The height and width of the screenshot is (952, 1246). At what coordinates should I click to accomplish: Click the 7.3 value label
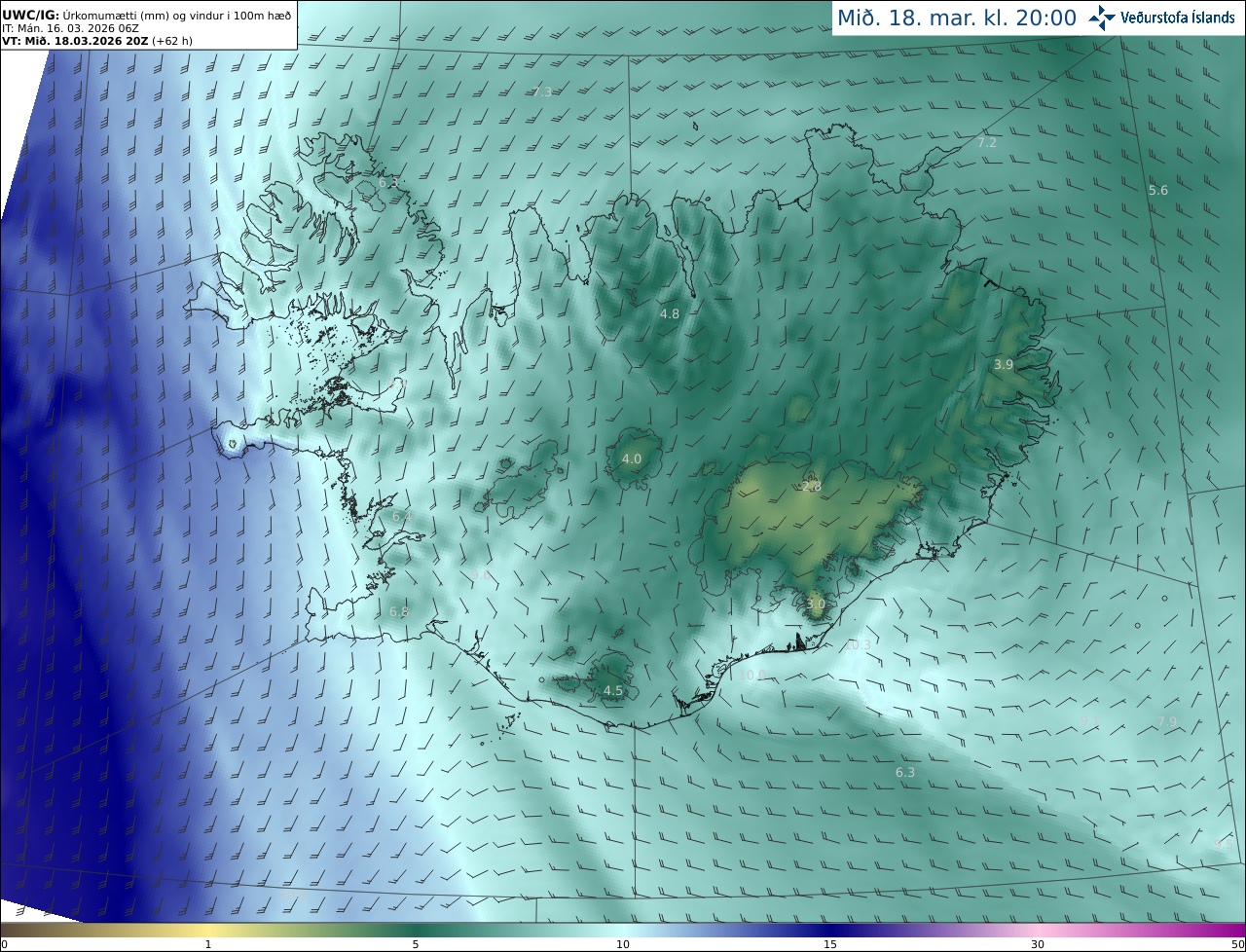click(542, 92)
